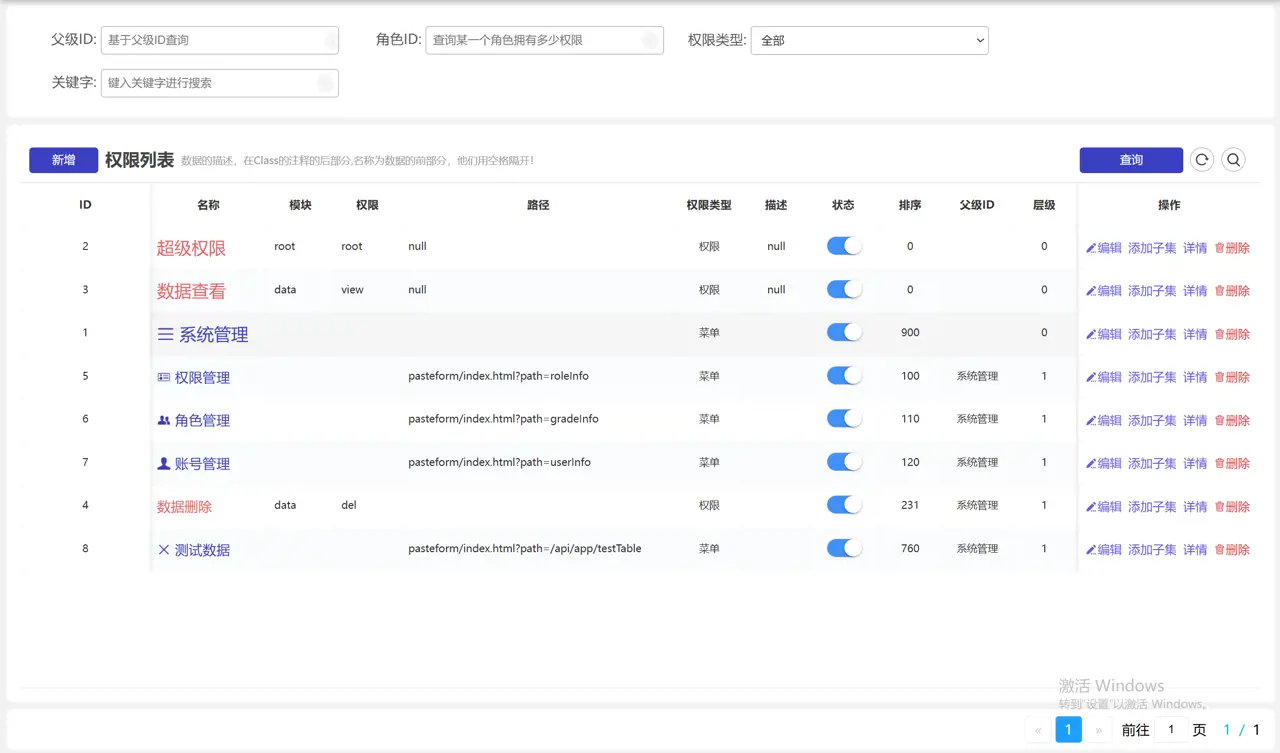
Task: Click the 超级权限 name cell
Action: 191,248
